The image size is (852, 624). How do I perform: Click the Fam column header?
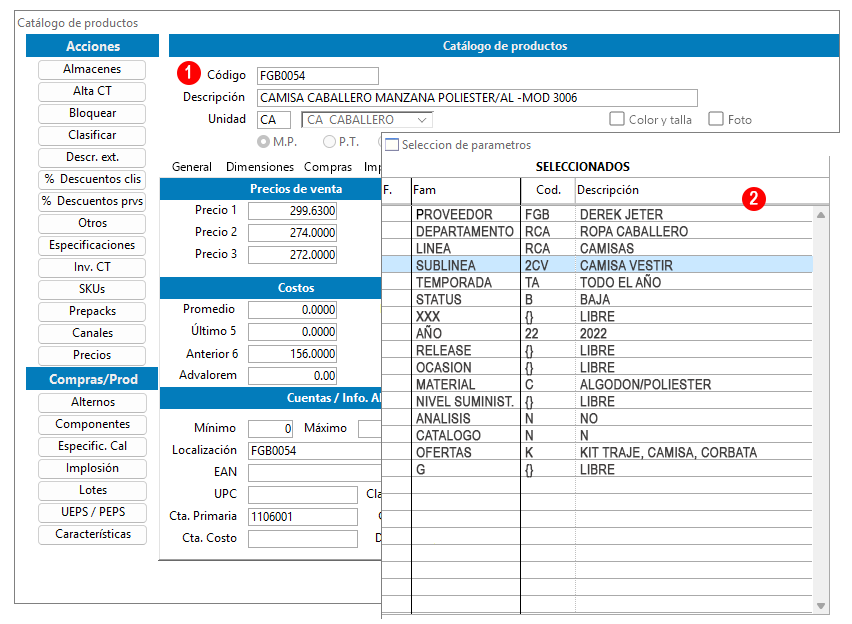click(424, 190)
